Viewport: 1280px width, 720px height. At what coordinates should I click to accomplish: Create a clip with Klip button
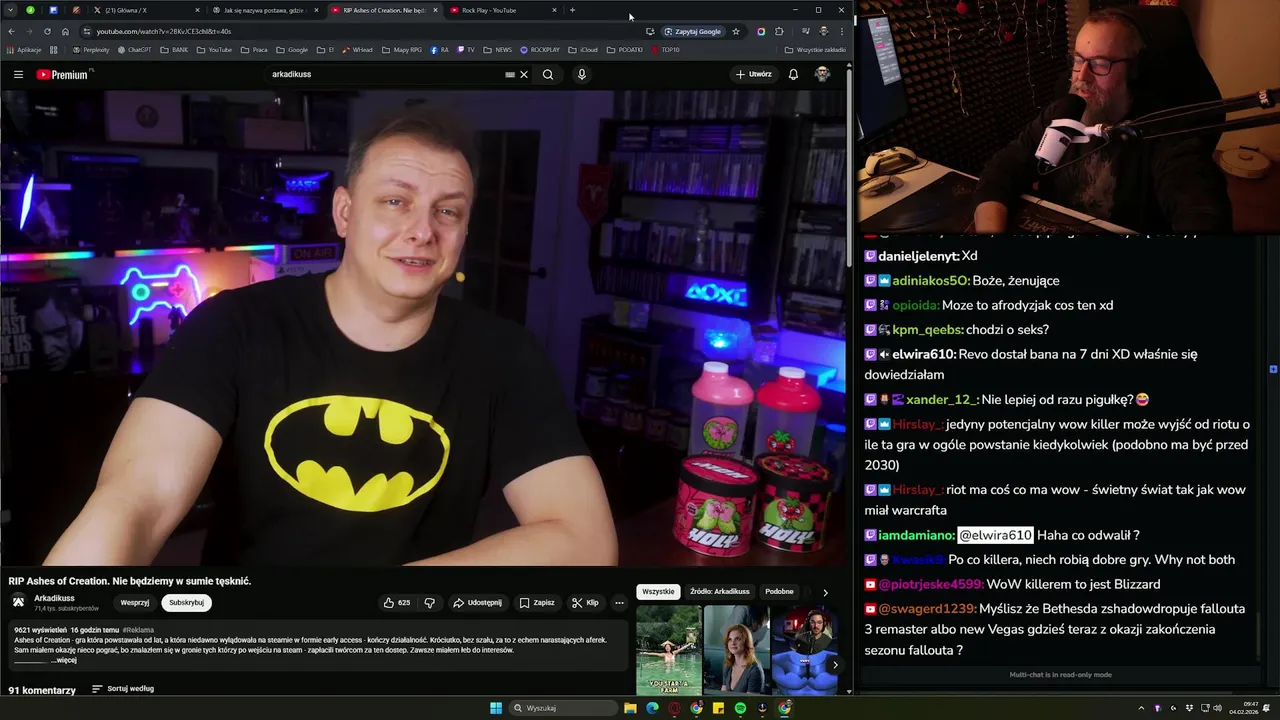pyautogui.click(x=586, y=603)
